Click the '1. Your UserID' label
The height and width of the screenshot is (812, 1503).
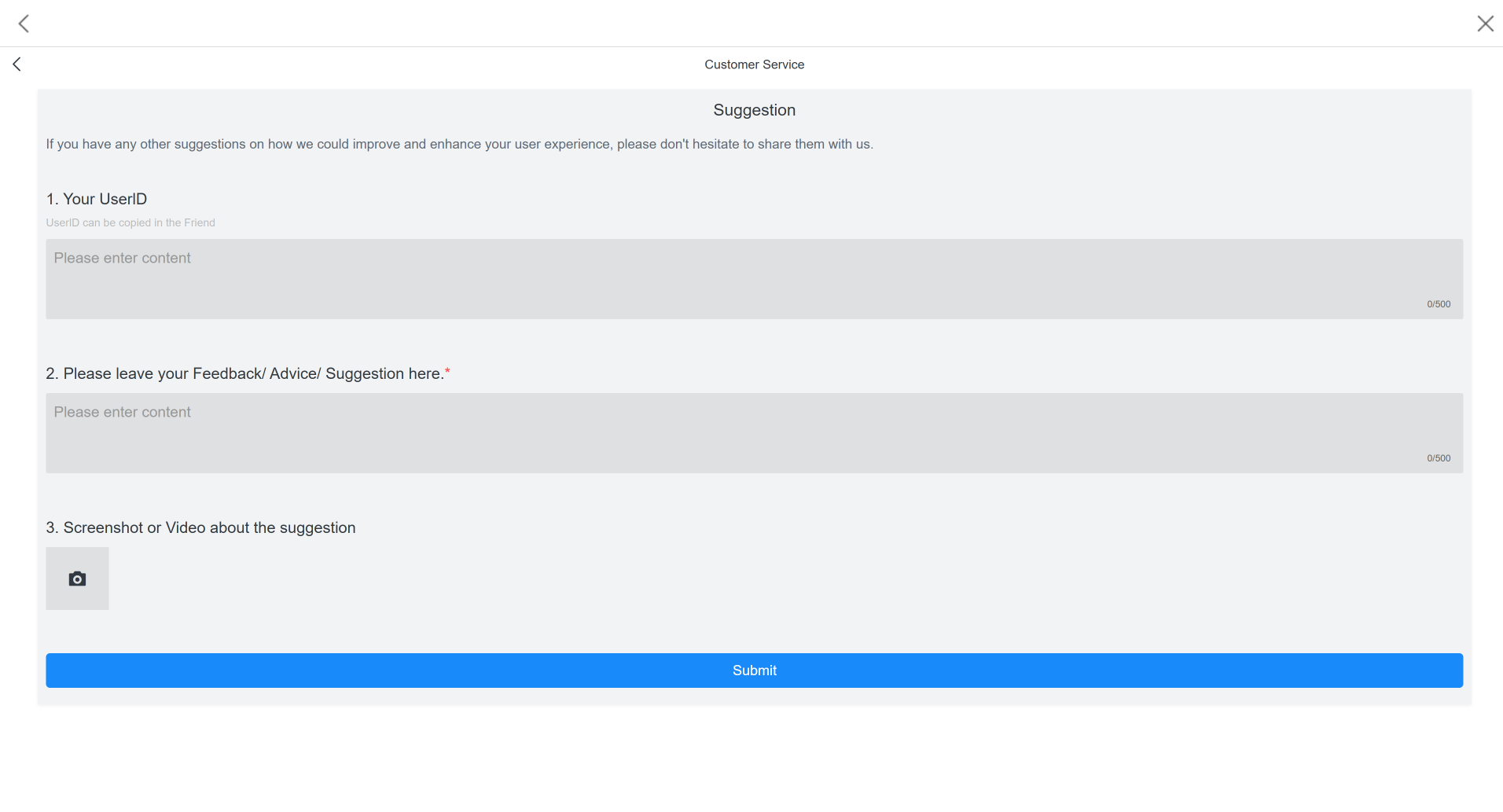click(97, 199)
